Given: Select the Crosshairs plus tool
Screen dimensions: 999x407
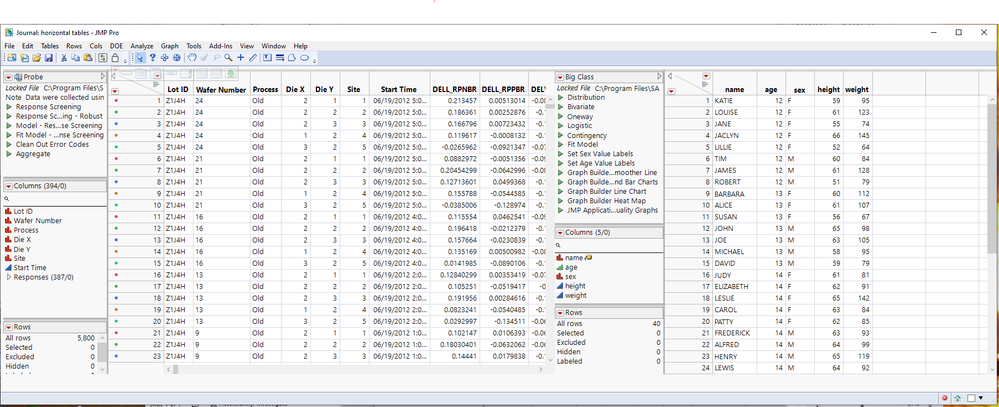Looking at the screenshot, I should (240, 57).
